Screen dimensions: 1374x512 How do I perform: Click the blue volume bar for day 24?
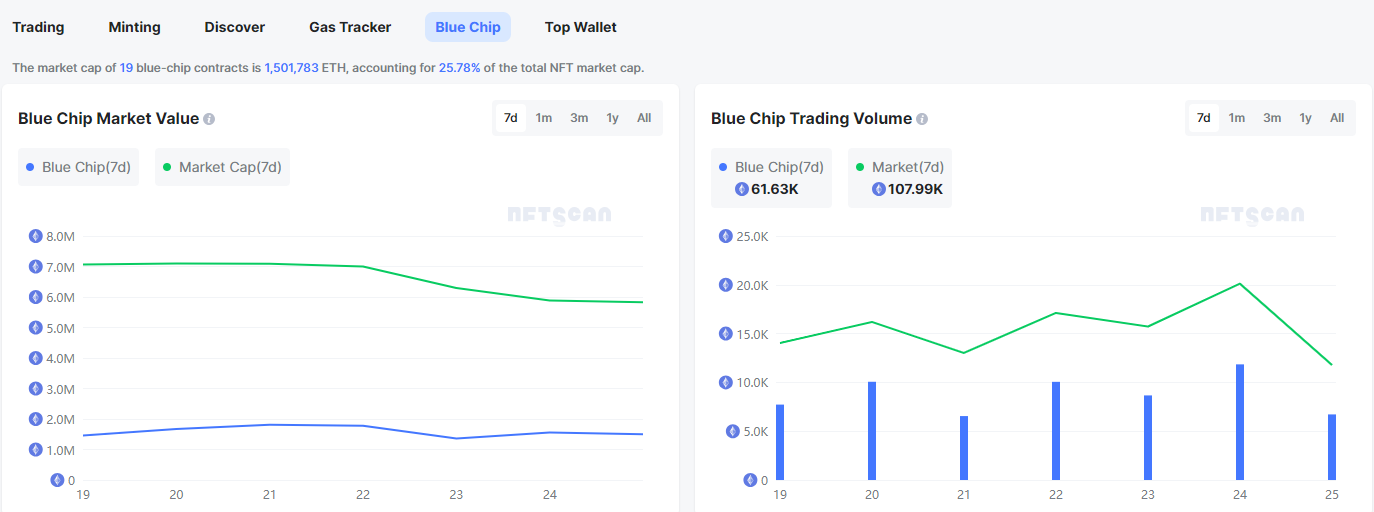coord(1240,422)
